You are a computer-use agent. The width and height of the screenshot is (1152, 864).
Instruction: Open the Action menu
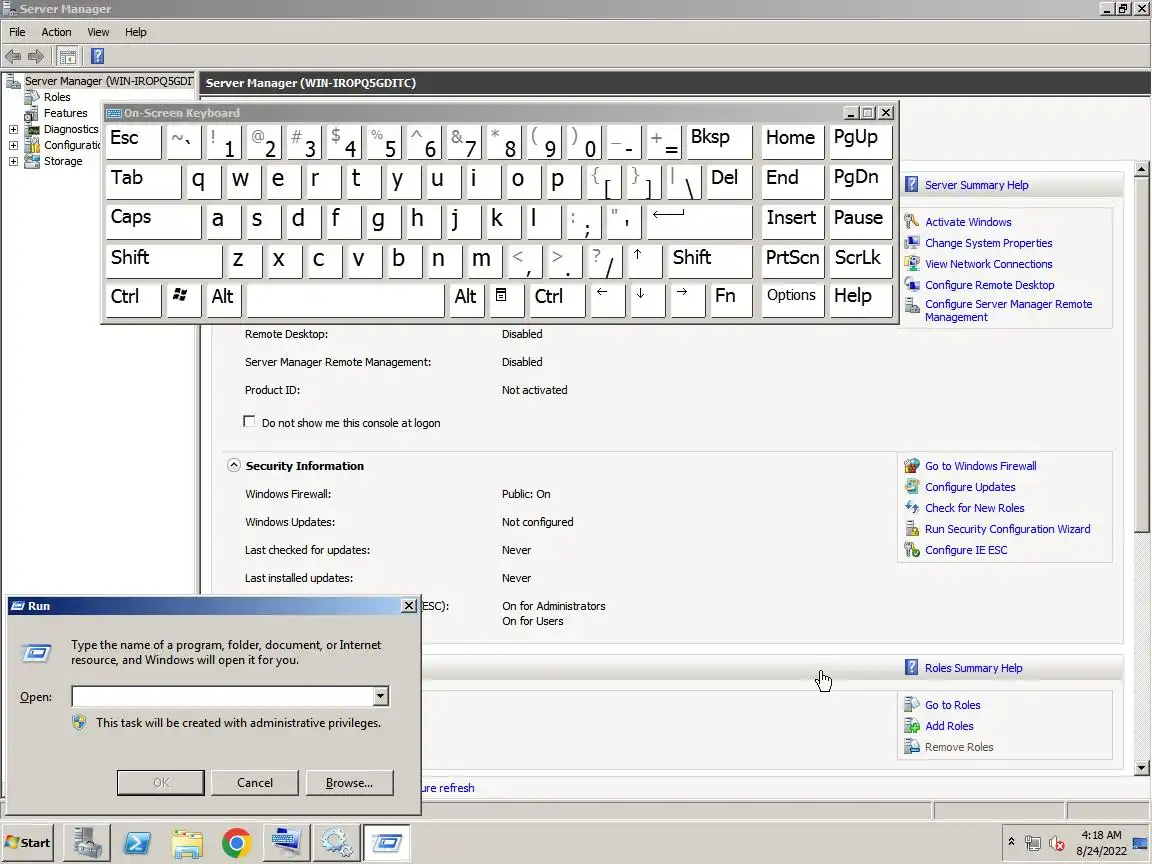[57, 32]
